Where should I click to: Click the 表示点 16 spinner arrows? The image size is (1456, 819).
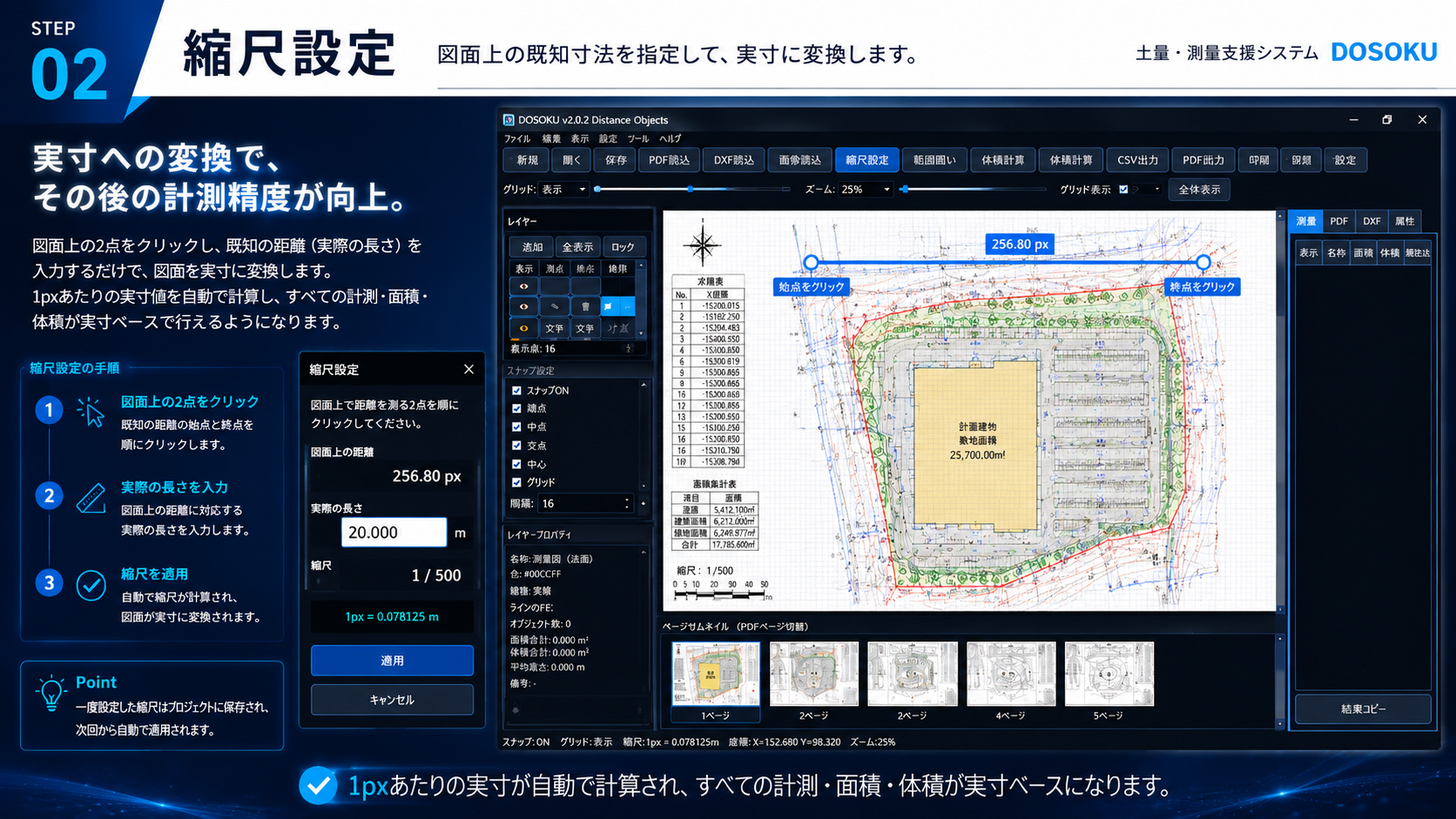(629, 348)
